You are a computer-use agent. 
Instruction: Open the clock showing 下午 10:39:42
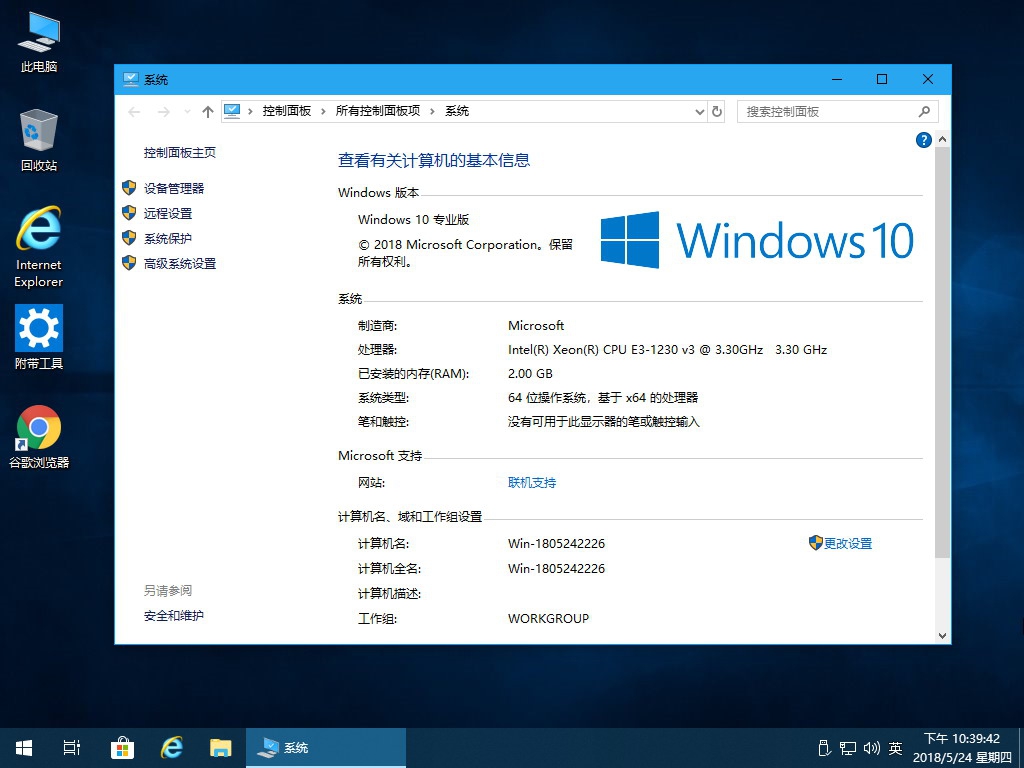pos(962,748)
